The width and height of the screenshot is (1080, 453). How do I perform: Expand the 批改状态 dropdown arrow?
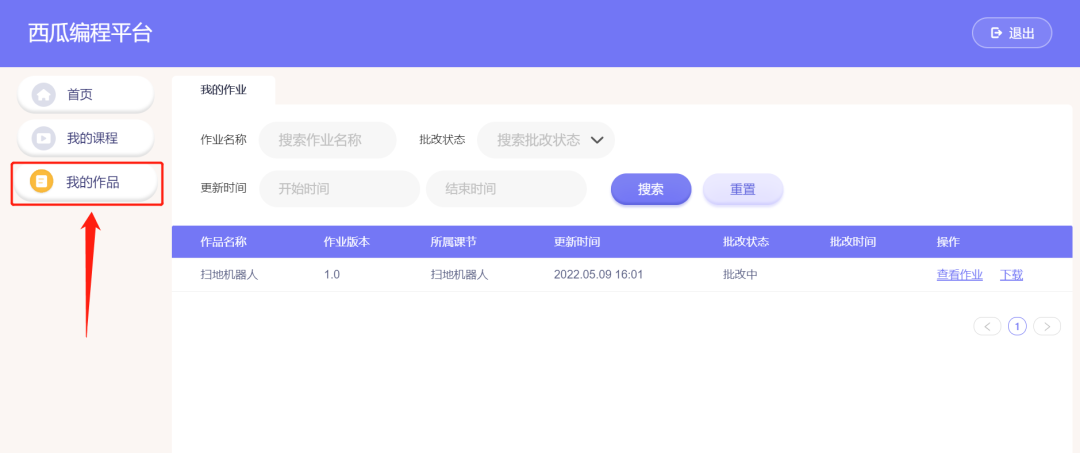tap(597, 140)
